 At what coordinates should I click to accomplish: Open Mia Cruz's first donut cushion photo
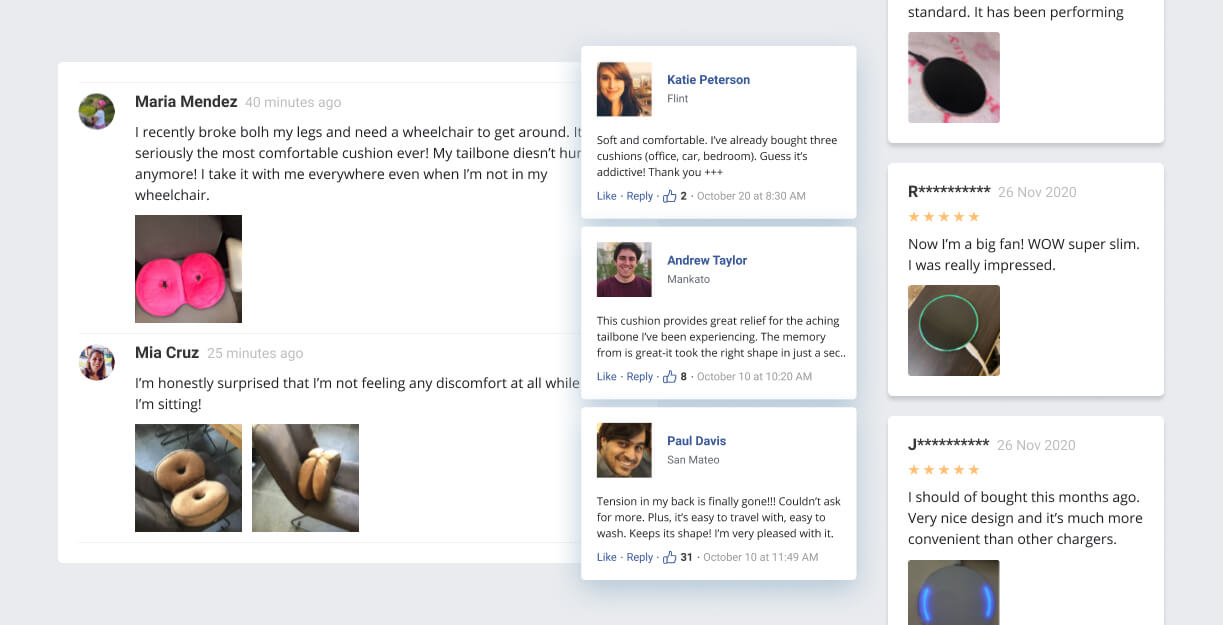[188, 478]
